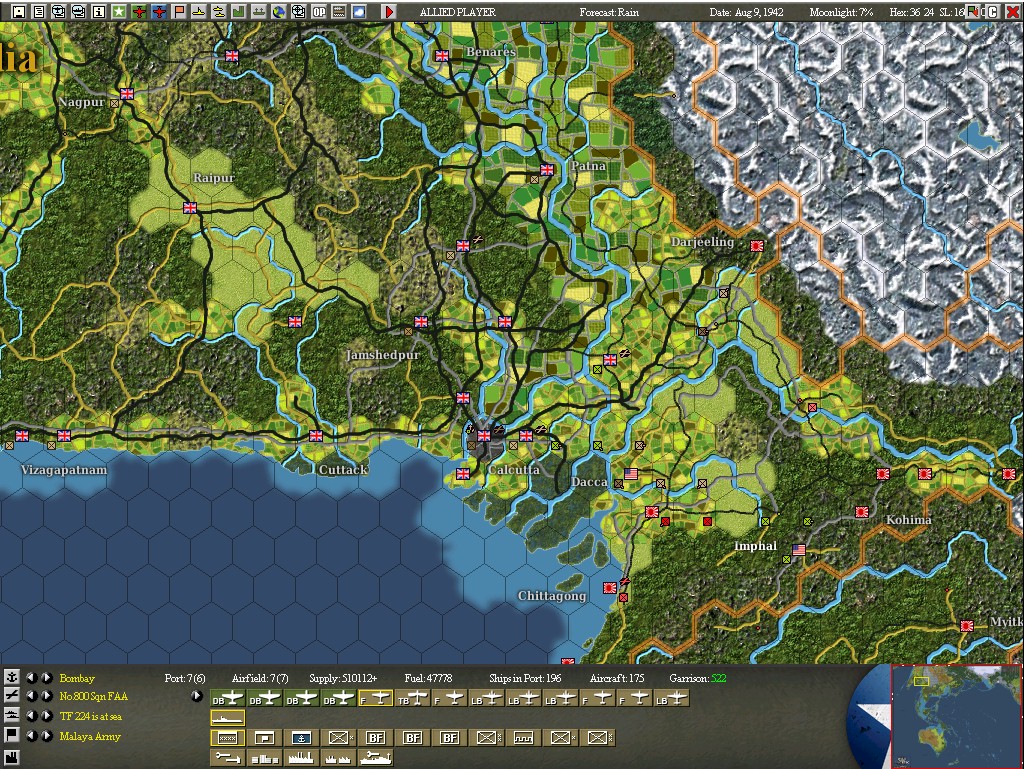This screenshot has width=1025, height=769.
Task: Click the crosshair target toolbar icon
Action: click(x=299, y=11)
